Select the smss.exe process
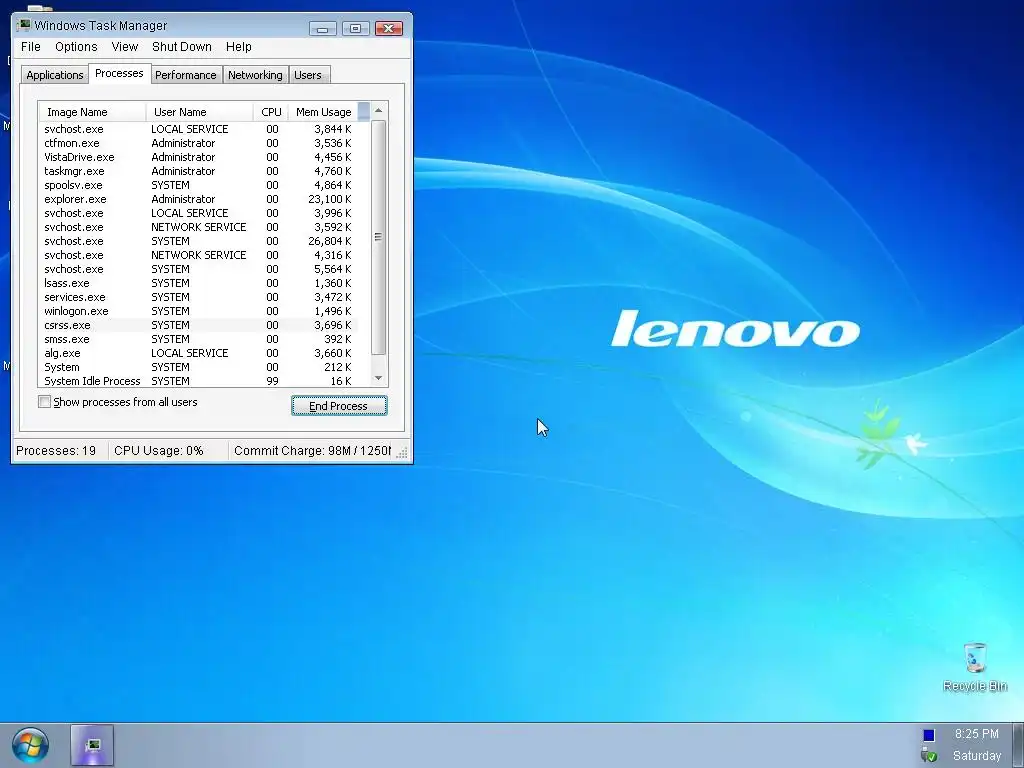 pos(198,339)
